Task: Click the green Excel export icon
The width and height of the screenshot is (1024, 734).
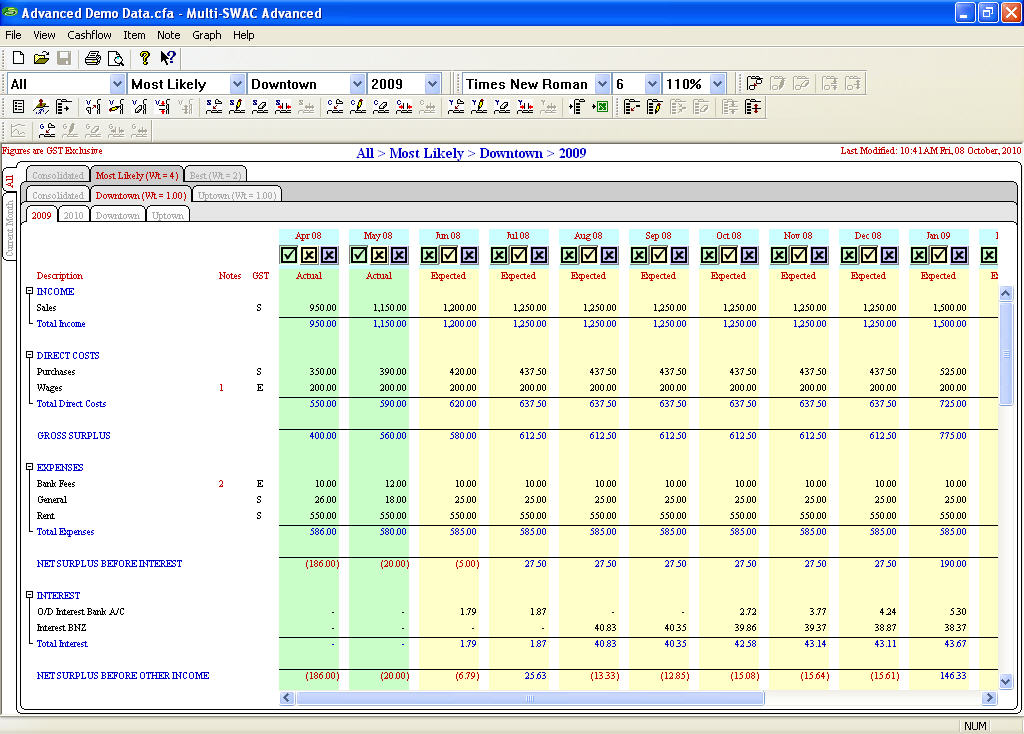Action: [600, 107]
